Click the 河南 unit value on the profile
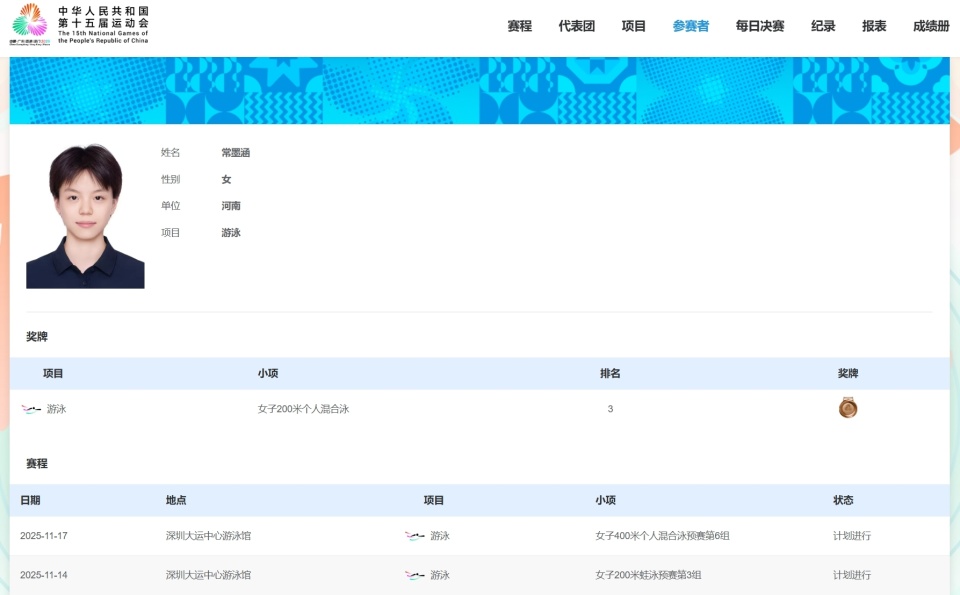Viewport: 960px width, 595px height. [232, 205]
